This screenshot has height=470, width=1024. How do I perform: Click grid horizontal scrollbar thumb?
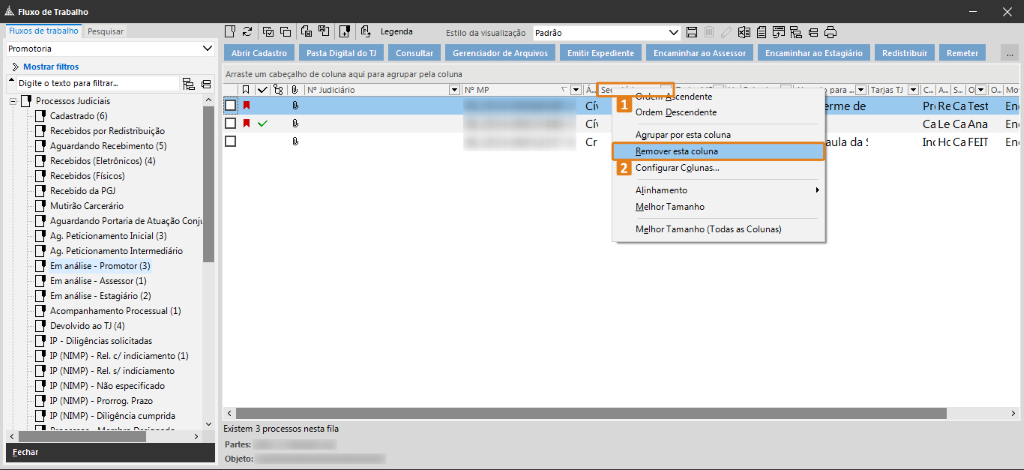click(x=591, y=413)
